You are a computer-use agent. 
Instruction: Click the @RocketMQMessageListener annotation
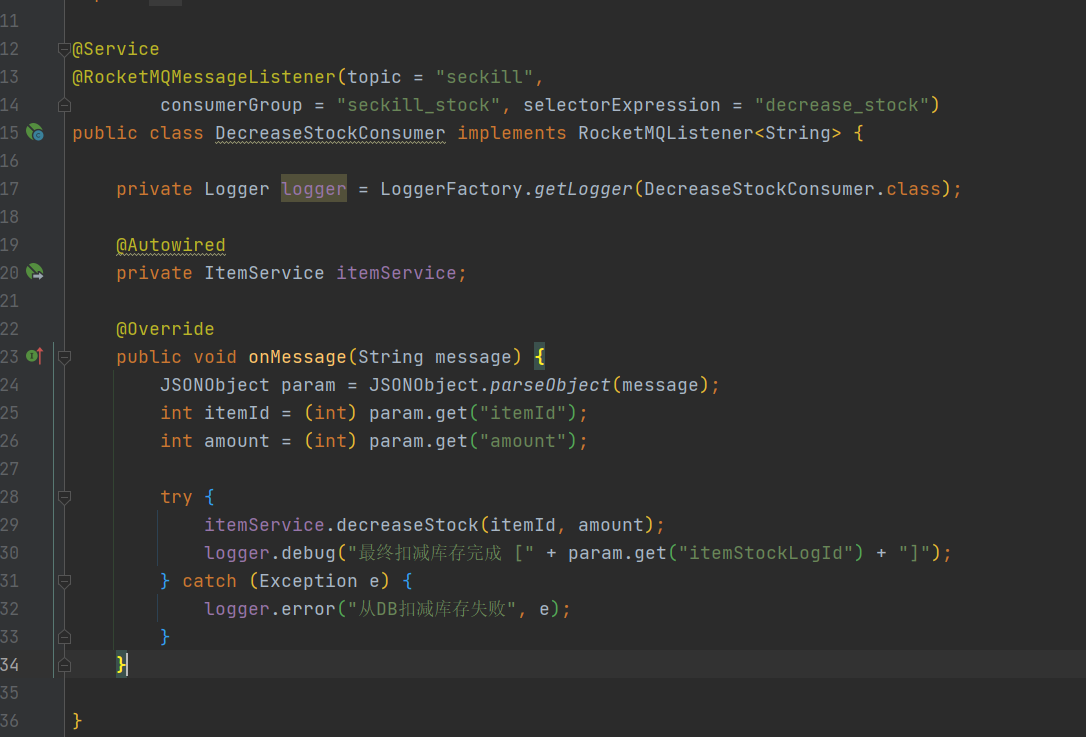pyautogui.click(x=204, y=77)
